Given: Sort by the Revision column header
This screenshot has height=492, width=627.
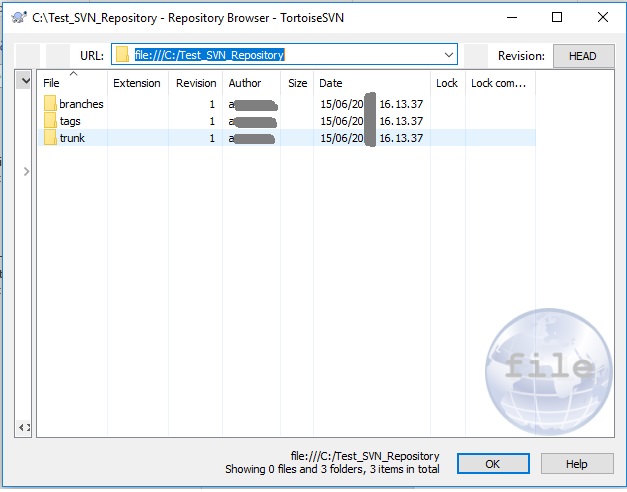Looking at the screenshot, I should pyautogui.click(x=196, y=83).
